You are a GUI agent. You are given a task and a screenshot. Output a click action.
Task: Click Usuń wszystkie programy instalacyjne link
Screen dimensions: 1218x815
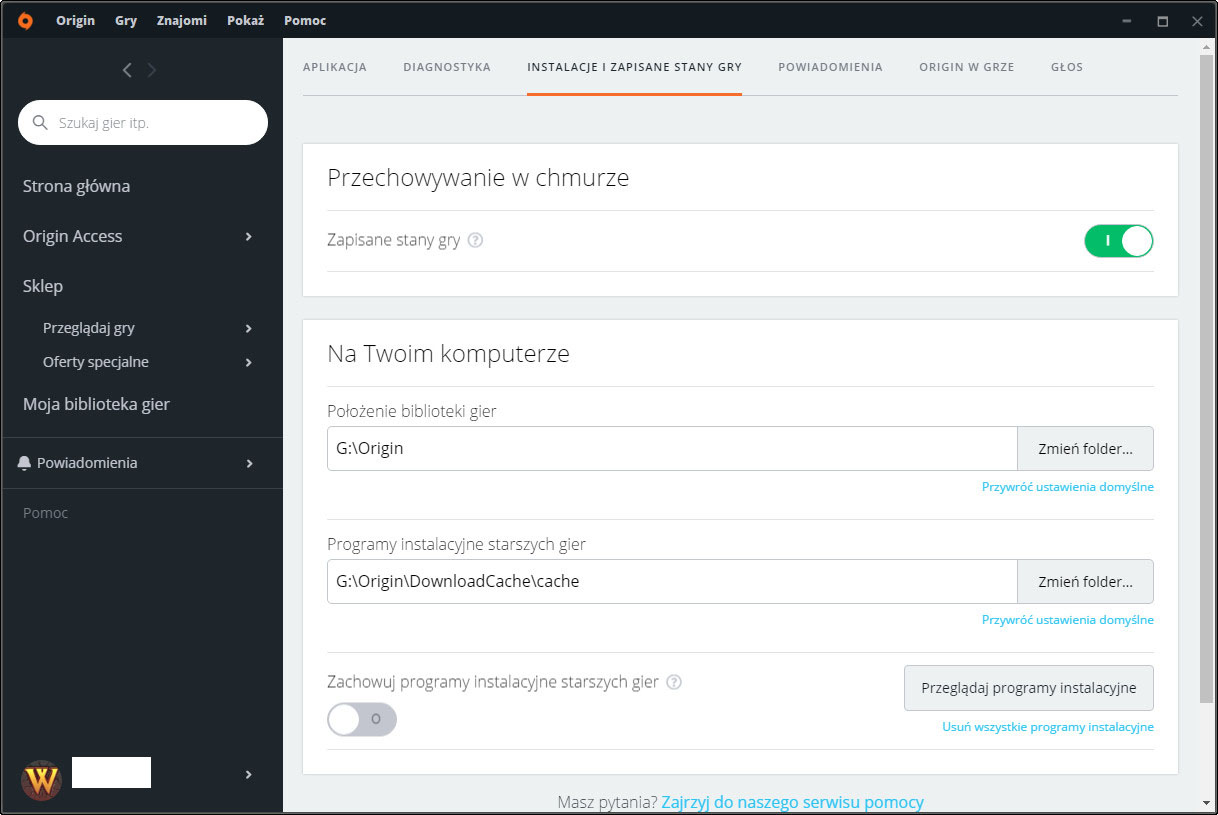pos(1048,727)
